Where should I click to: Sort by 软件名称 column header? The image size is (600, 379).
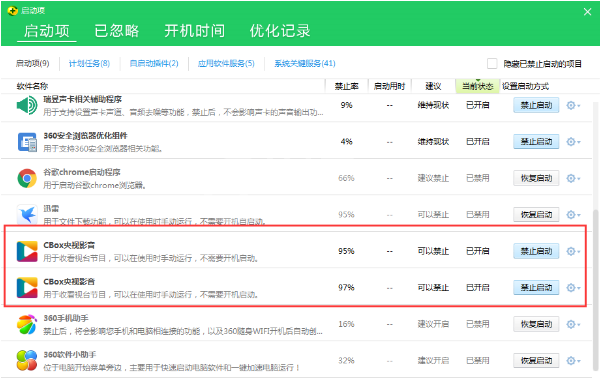[33, 87]
